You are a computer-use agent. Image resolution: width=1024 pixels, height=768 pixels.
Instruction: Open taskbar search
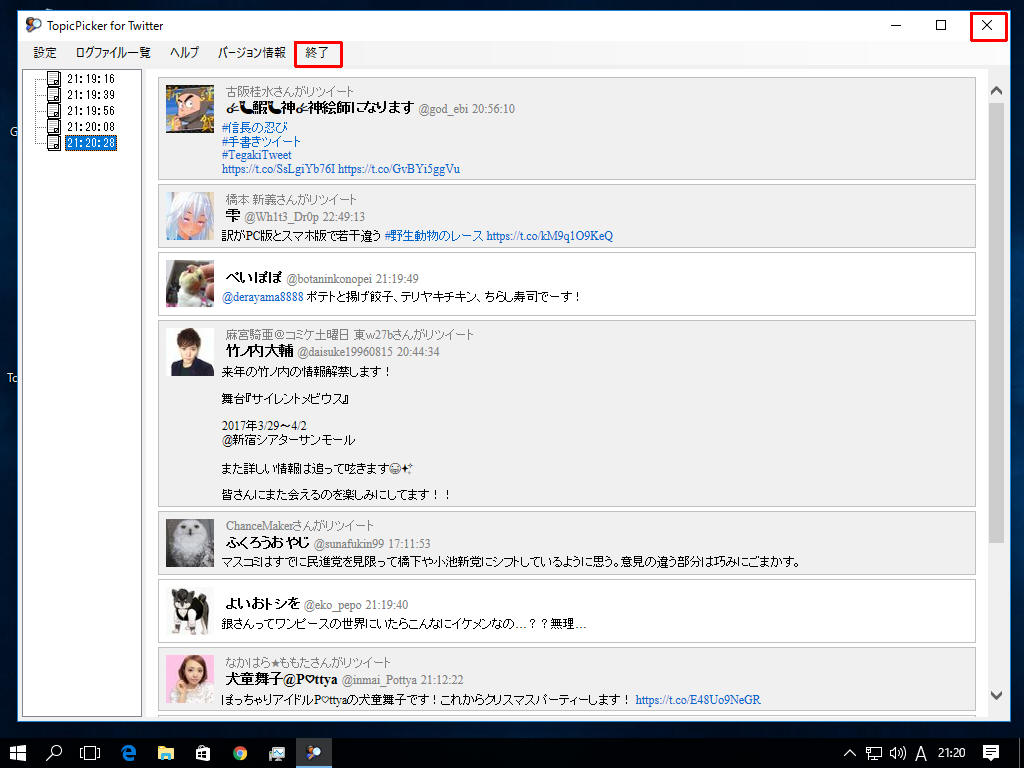54,753
